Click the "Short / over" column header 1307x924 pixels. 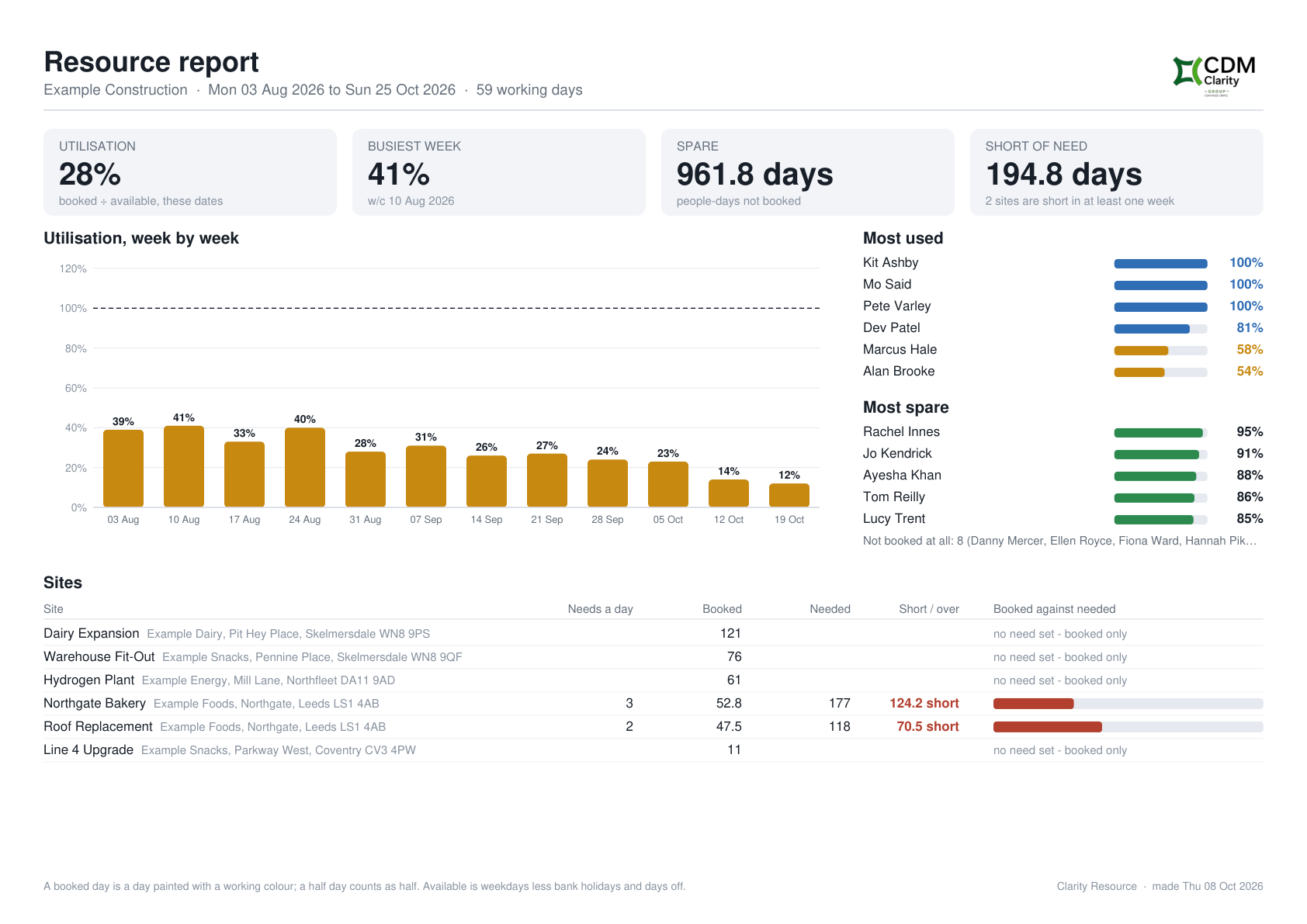coord(929,609)
